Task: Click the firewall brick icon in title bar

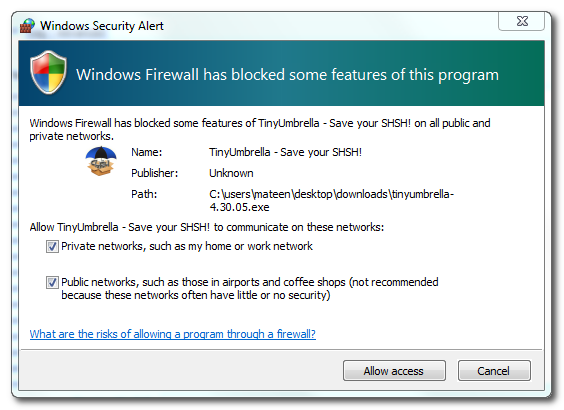Action: click(27, 26)
